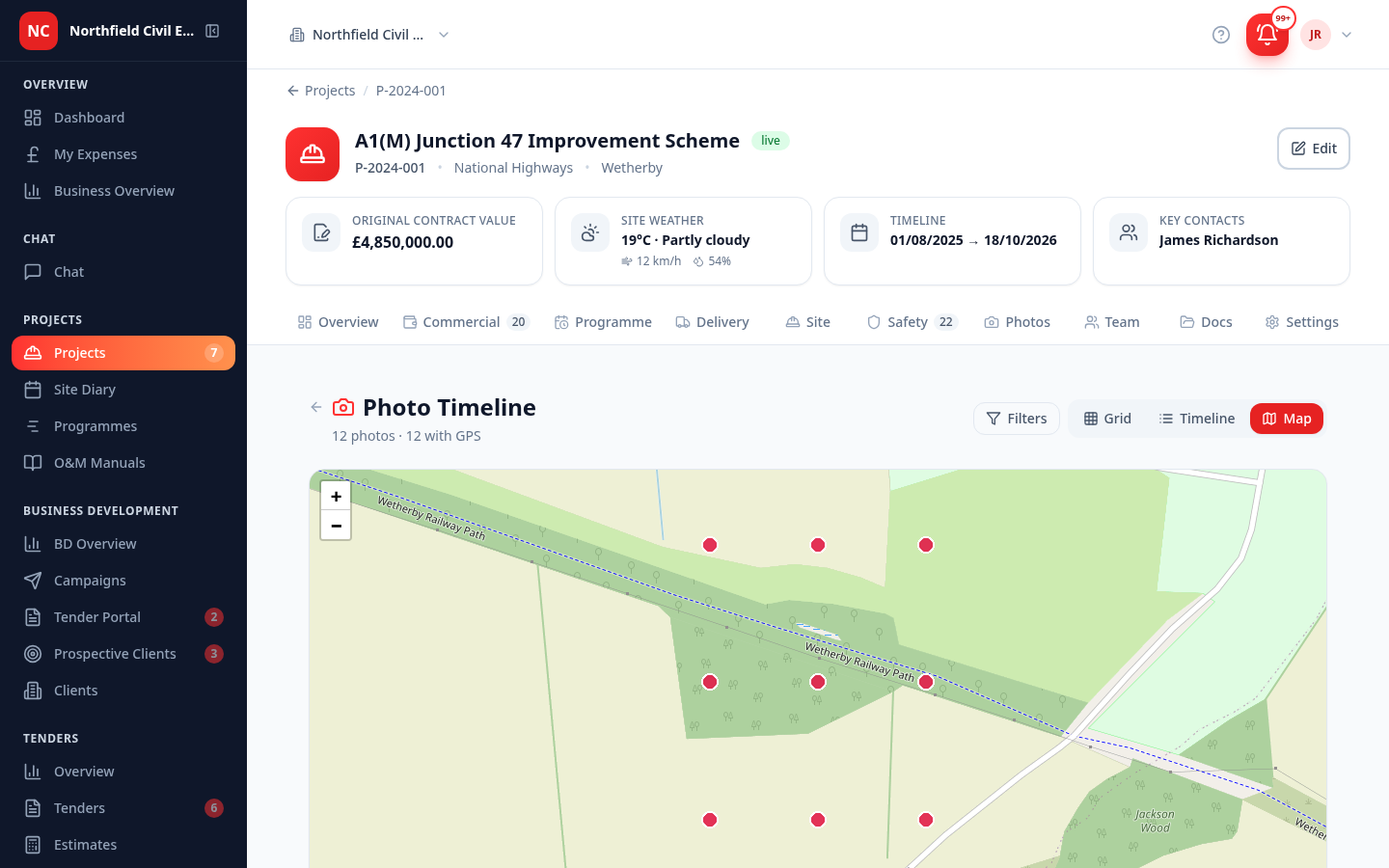Open Tender Portal
Image resolution: width=1389 pixels, height=868 pixels.
[123, 617]
